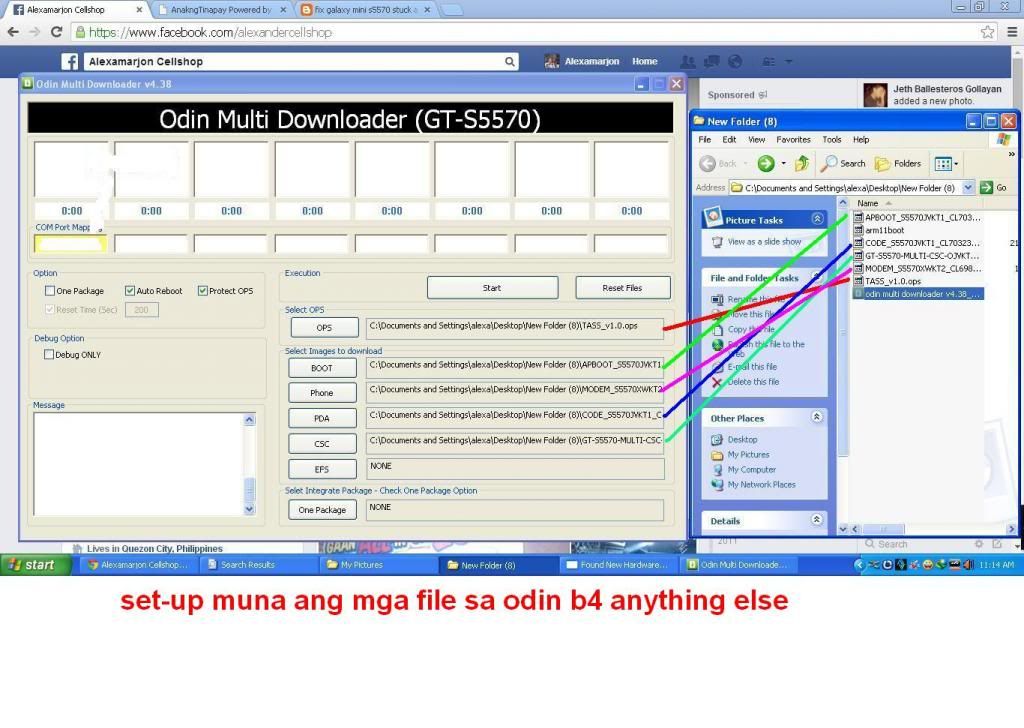
Task: Bookmark page with the star icon
Action: point(987,32)
